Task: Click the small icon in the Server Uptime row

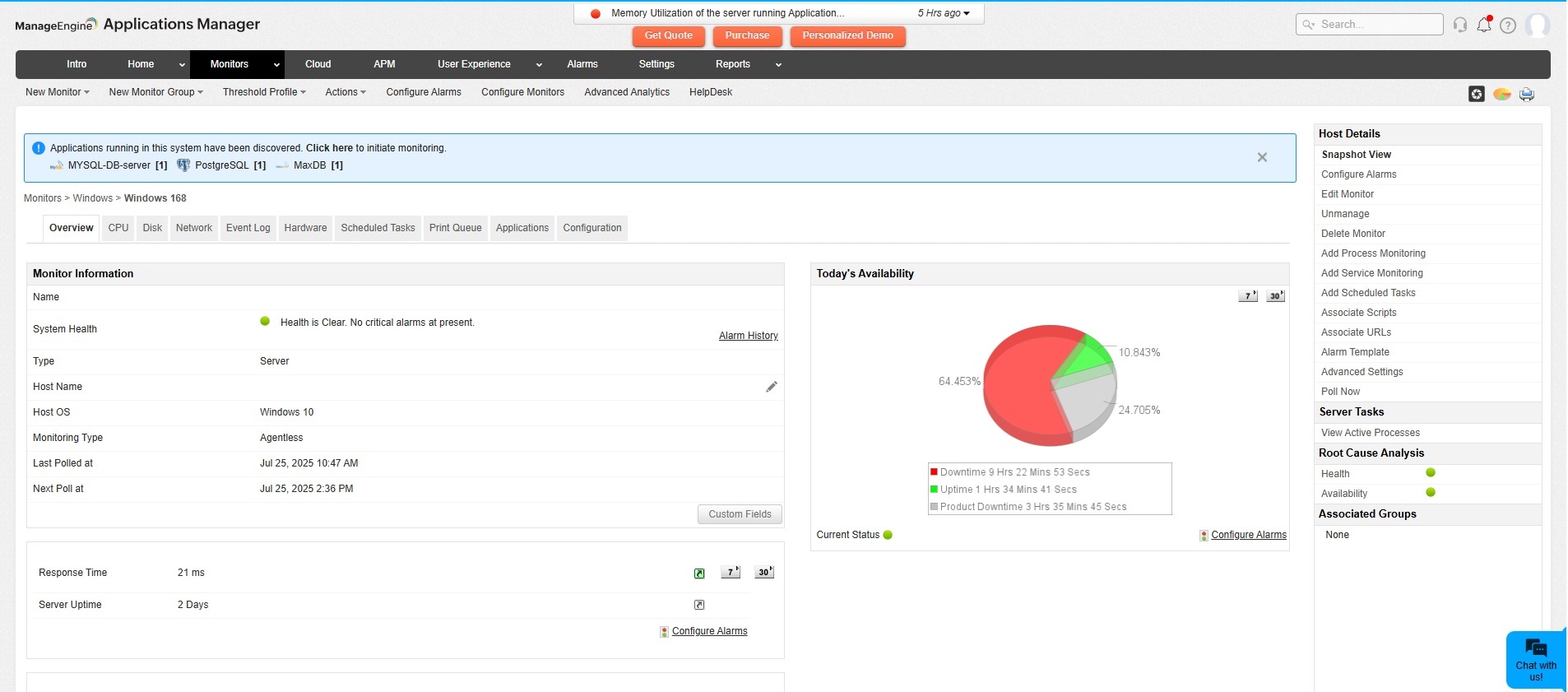Action: point(699,605)
